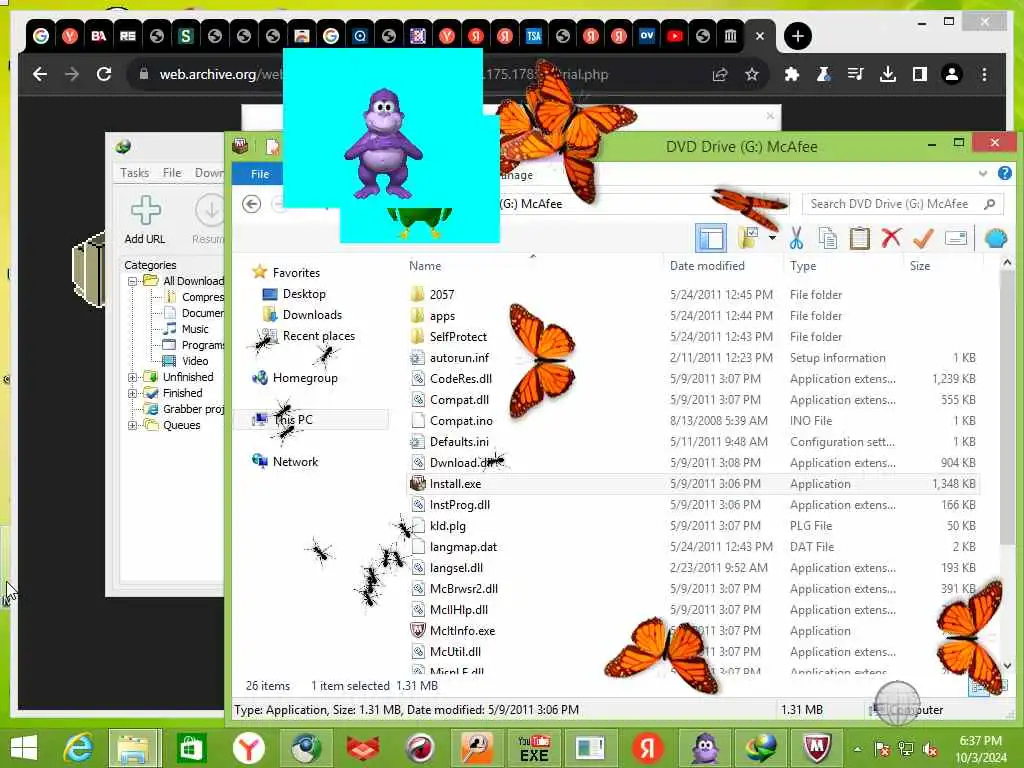Bookmark this page with star icon
Viewport: 1024px width, 768px height.
[752, 74]
